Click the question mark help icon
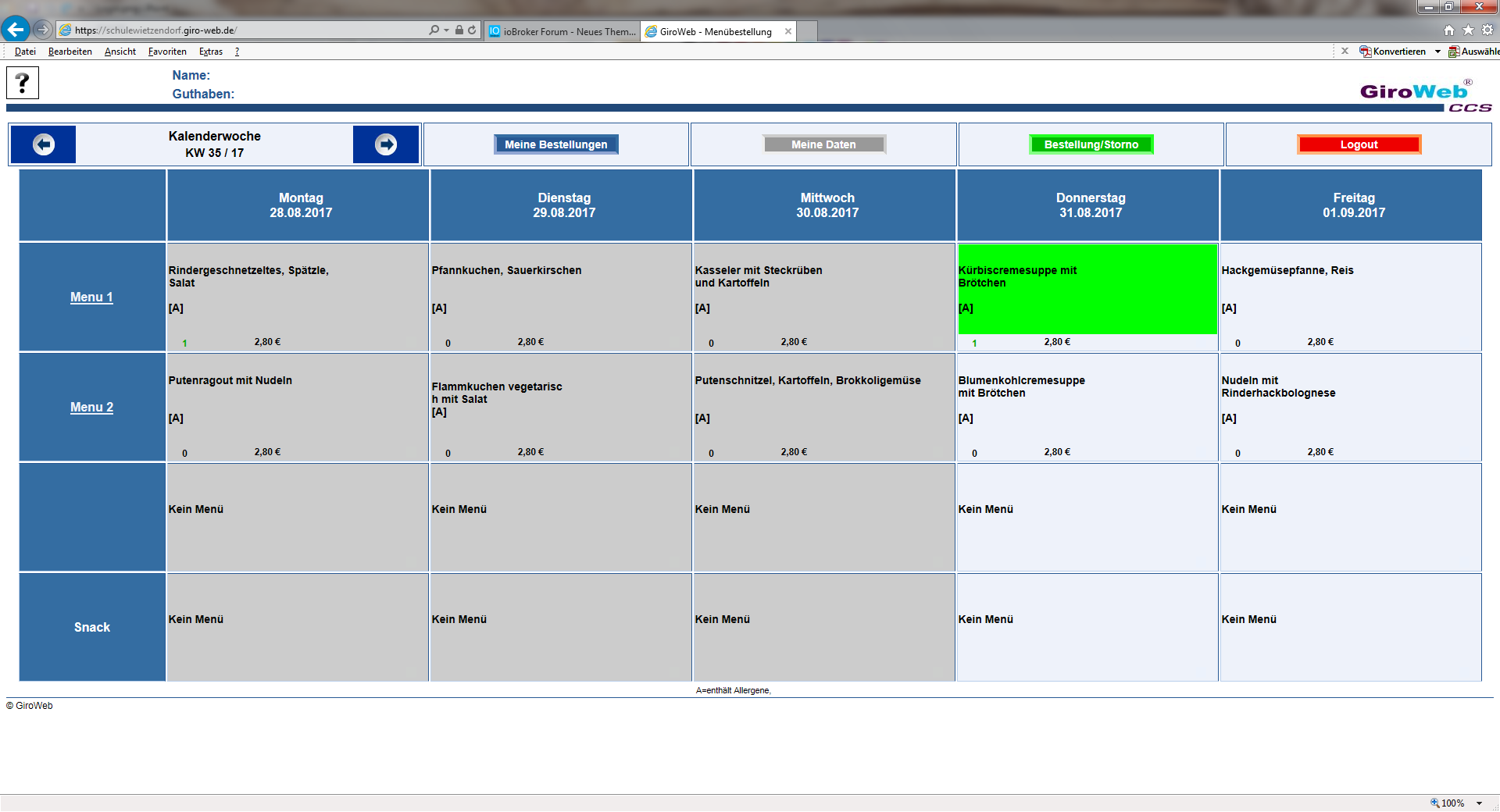This screenshot has height=812, width=1500. click(x=23, y=83)
